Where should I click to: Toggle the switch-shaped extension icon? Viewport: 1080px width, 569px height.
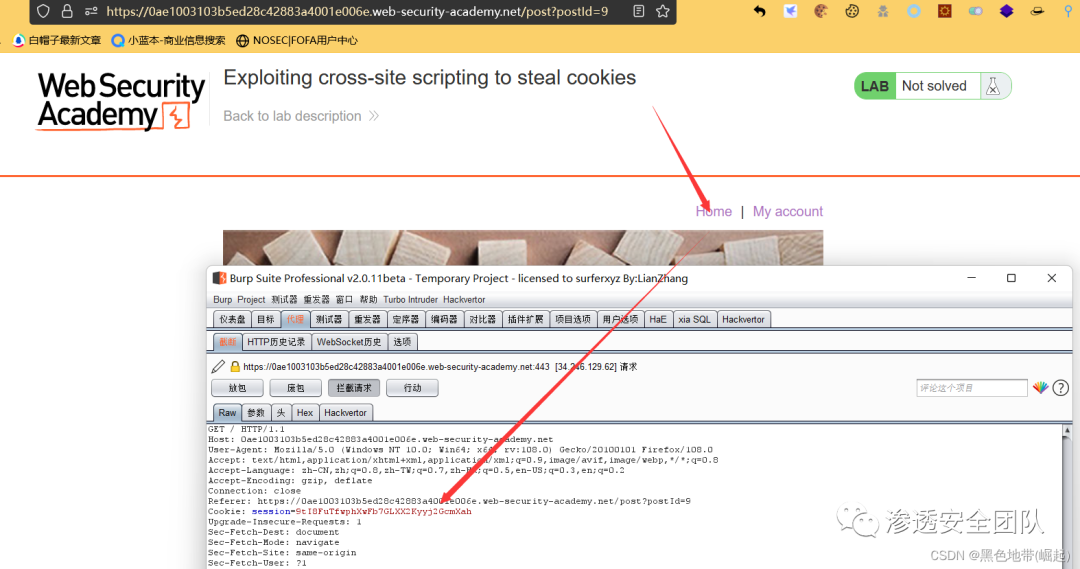[x=975, y=11]
